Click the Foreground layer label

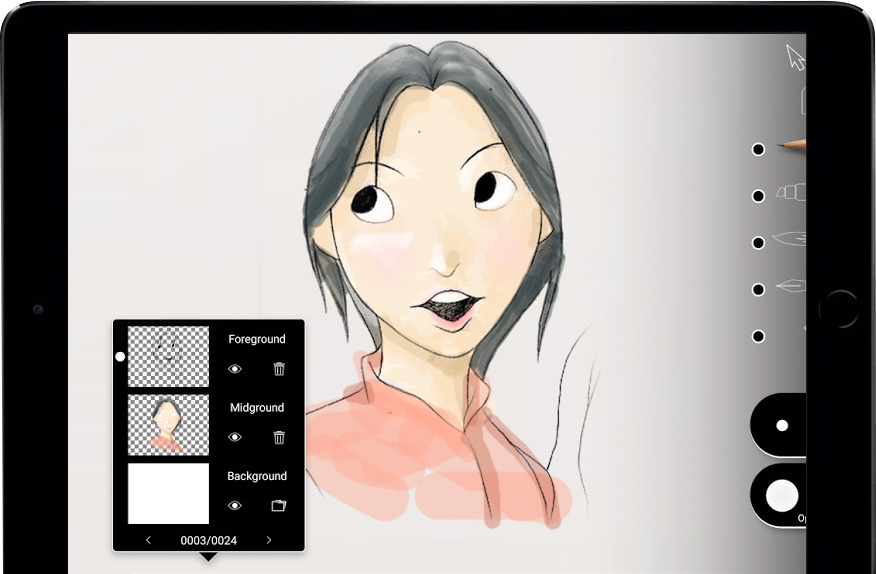coord(256,339)
